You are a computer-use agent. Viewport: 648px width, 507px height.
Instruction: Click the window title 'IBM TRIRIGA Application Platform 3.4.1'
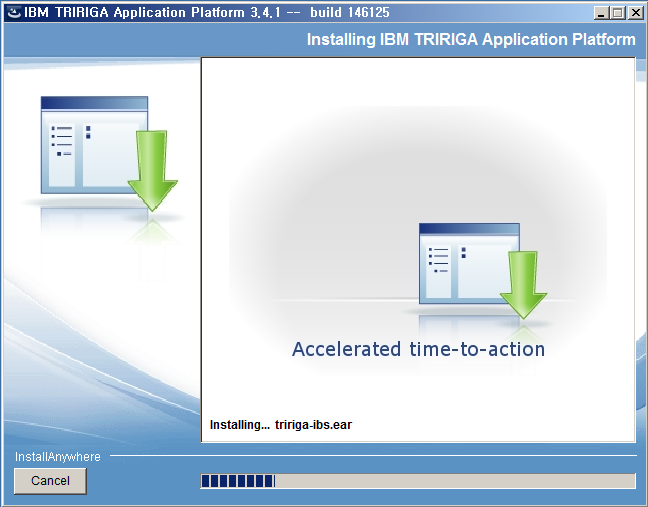click(152, 12)
